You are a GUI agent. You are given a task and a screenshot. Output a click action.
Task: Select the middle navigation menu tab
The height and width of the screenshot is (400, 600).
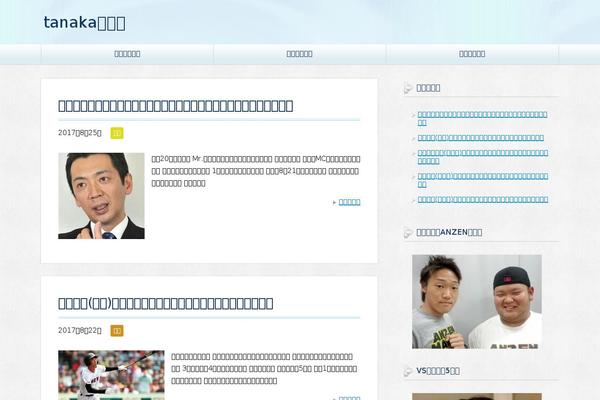300,54
